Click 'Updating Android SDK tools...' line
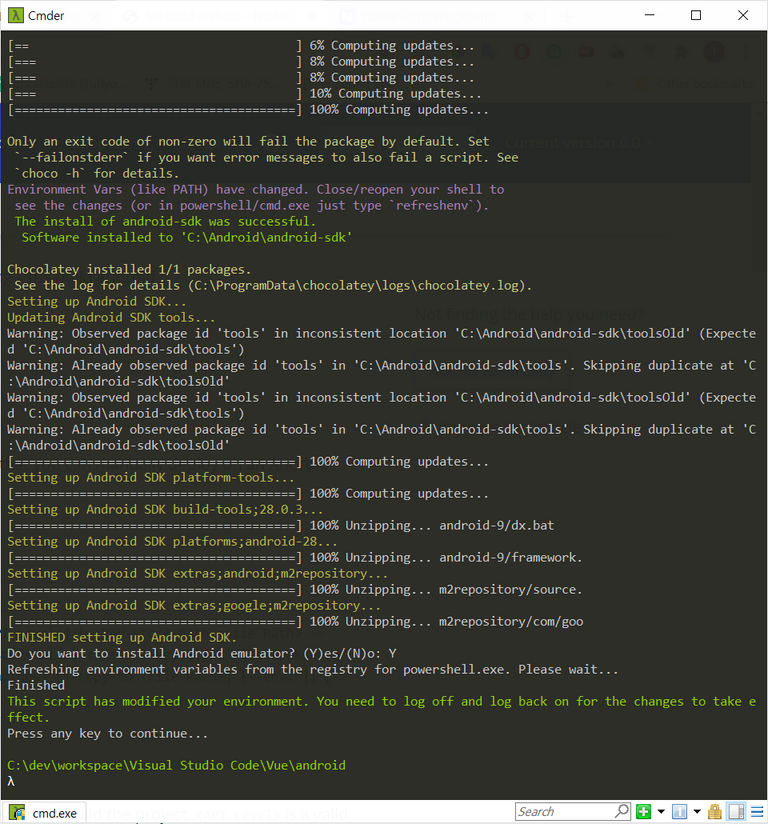 coord(111,317)
